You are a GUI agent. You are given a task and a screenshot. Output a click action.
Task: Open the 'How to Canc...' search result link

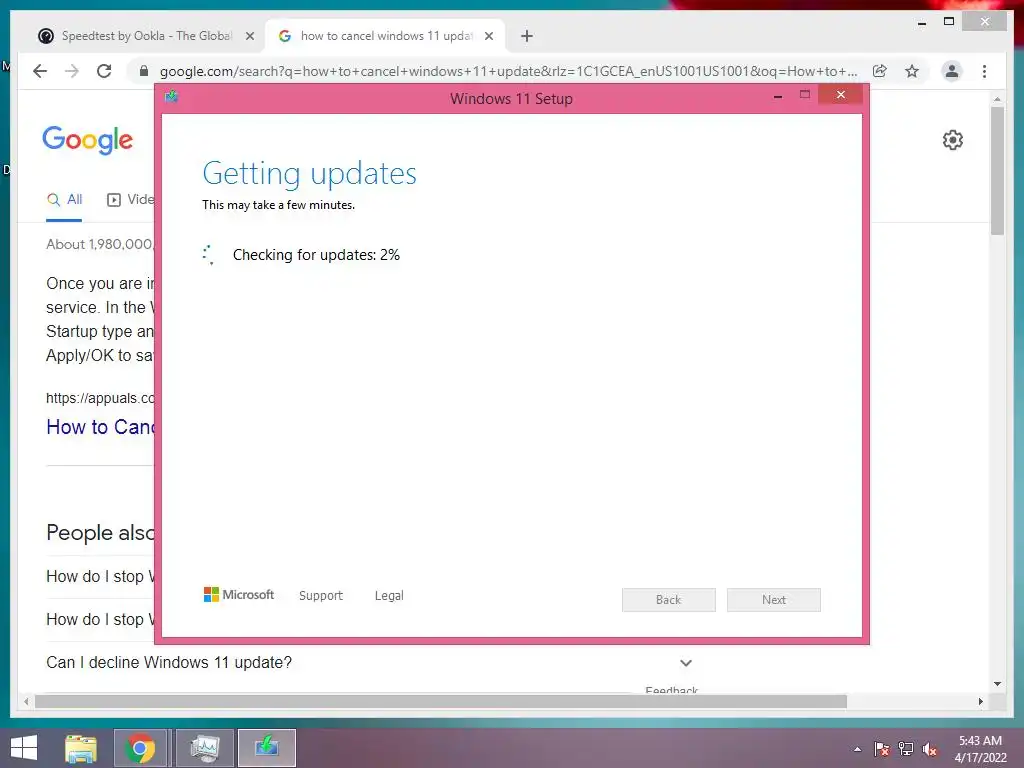(100, 427)
